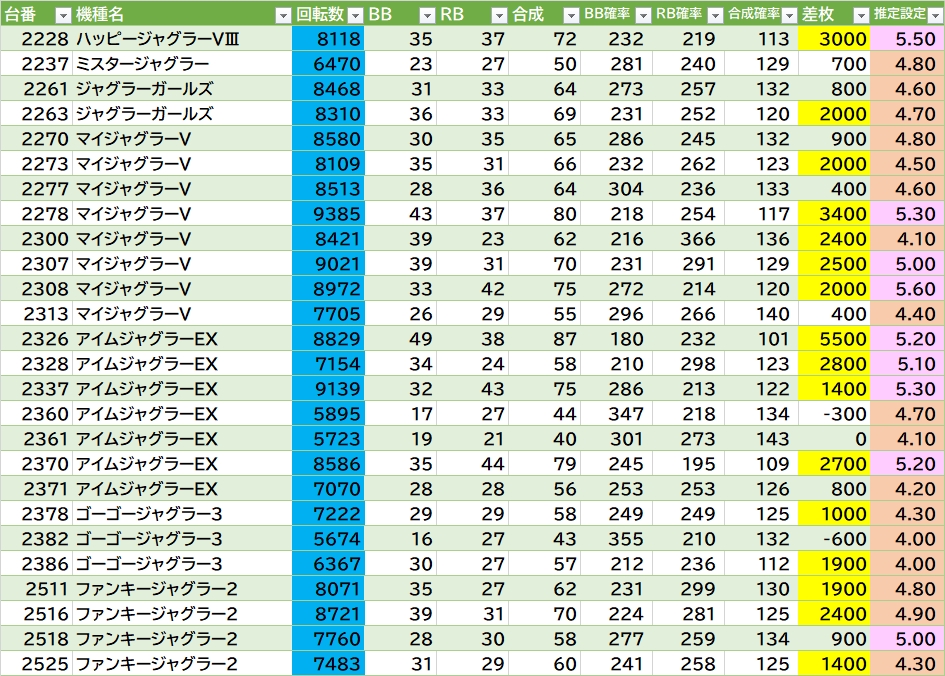Select machine number cell 2277
Screen dimensions: 945x676
(36, 189)
